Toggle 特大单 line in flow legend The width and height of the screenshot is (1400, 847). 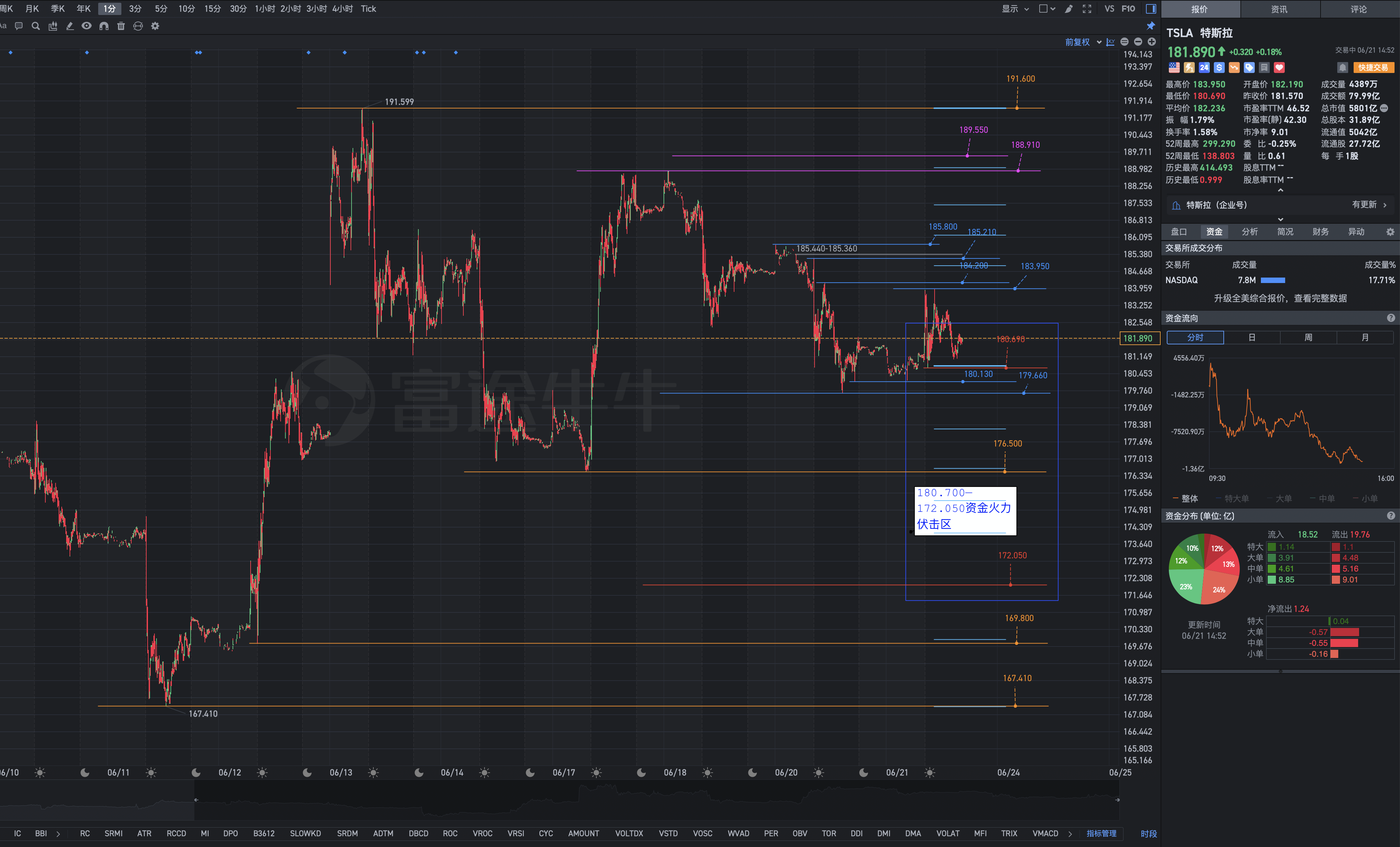coord(1232,499)
